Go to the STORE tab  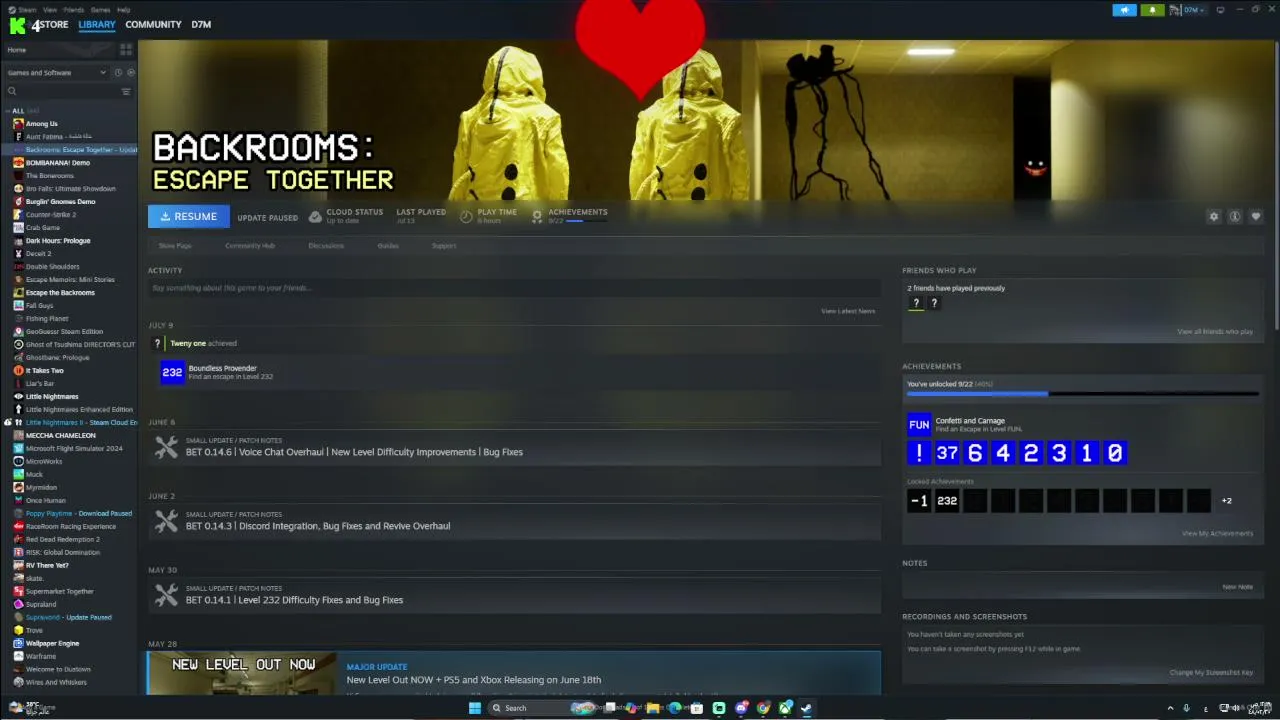[x=55, y=24]
